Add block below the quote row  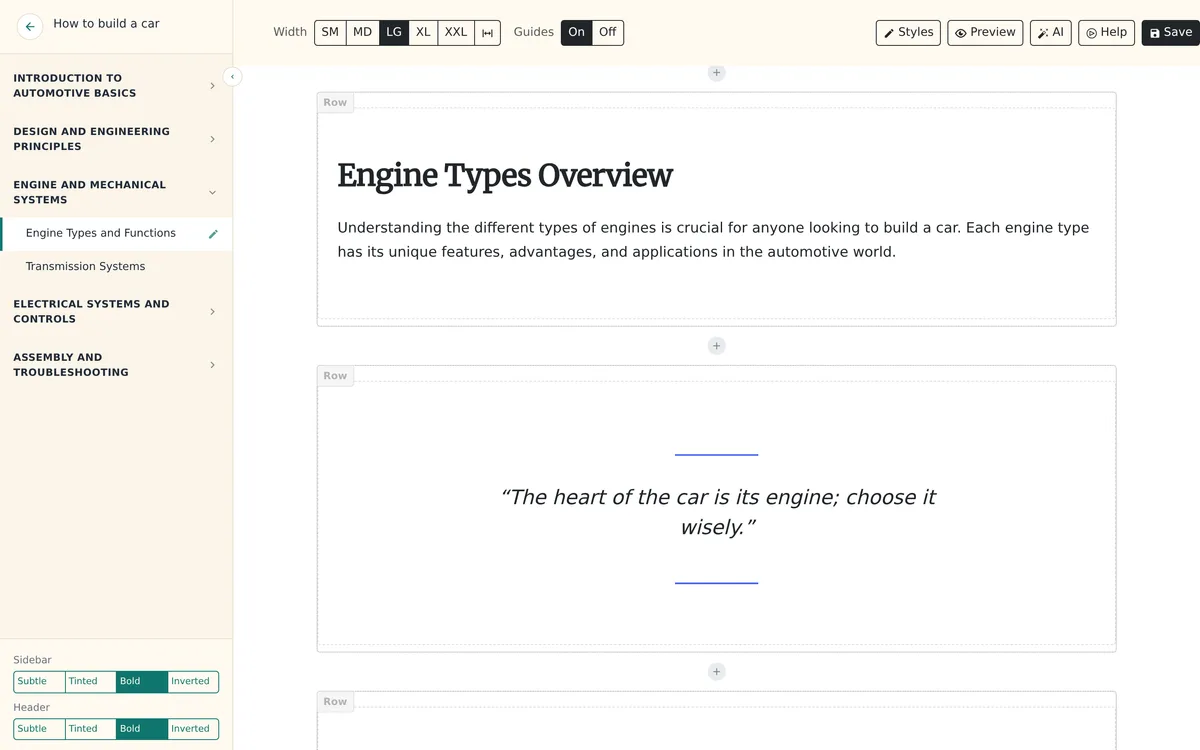click(716, 672)
